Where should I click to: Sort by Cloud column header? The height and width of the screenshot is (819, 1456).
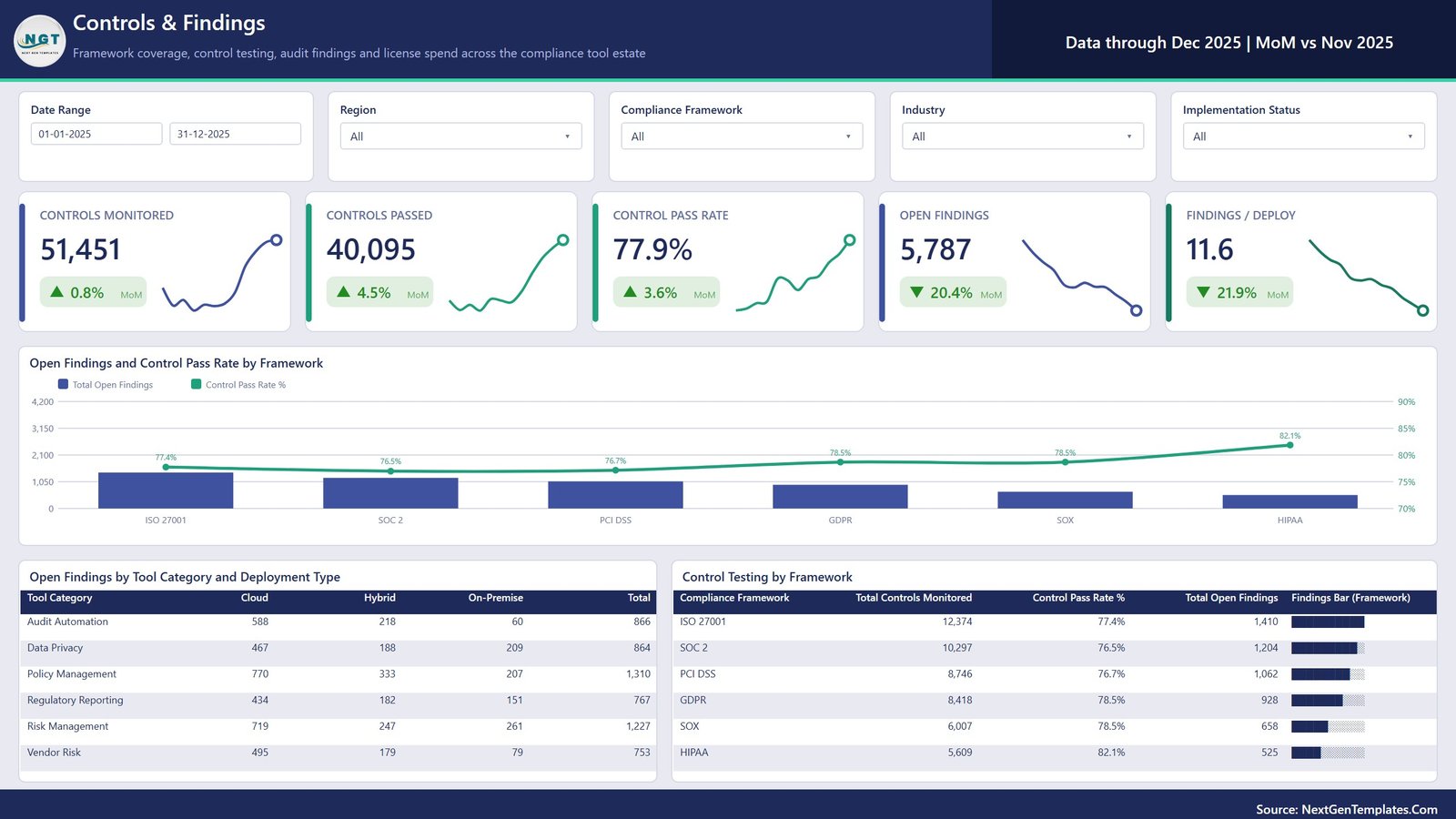[255, 598]
